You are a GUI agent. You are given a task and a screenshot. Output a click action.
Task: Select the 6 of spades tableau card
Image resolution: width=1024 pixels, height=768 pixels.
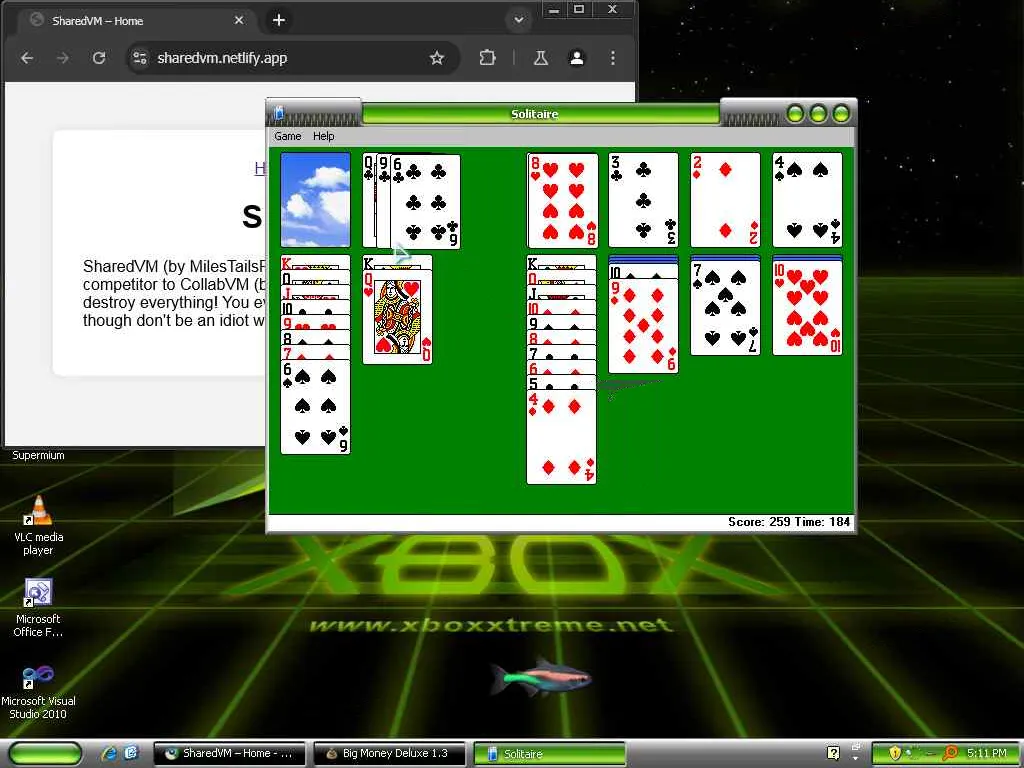coord(315,406)
